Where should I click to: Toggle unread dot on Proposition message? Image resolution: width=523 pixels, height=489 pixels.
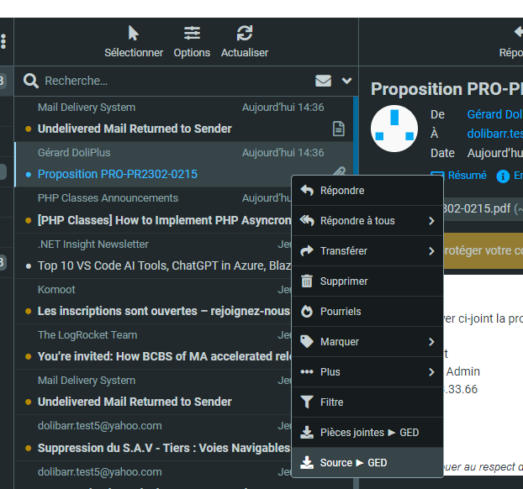tap(28, 174)
